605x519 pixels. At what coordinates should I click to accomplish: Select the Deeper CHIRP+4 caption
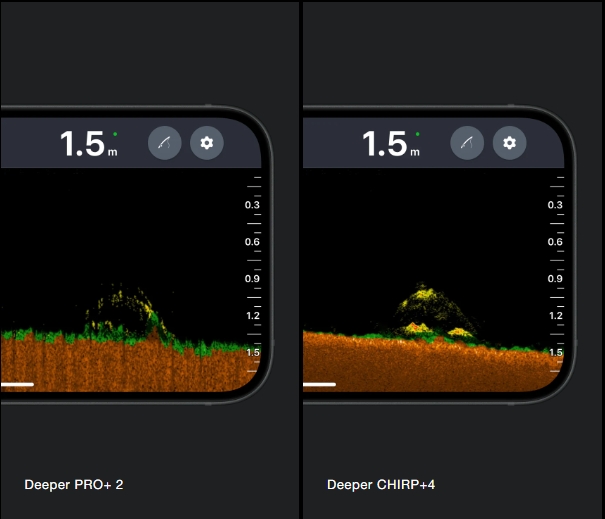coord(381,485)
